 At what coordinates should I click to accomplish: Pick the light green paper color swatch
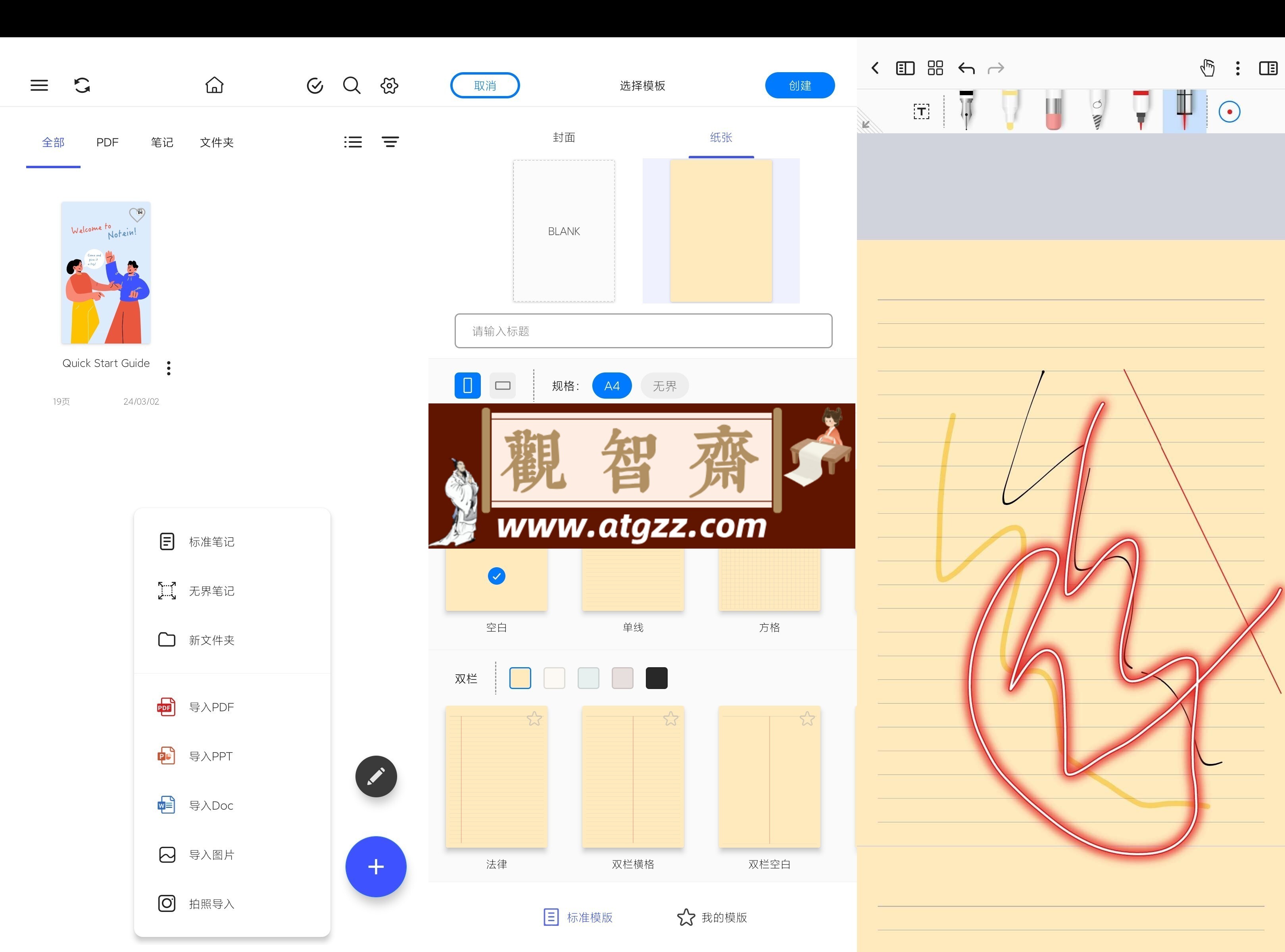(x=588, y=678)
